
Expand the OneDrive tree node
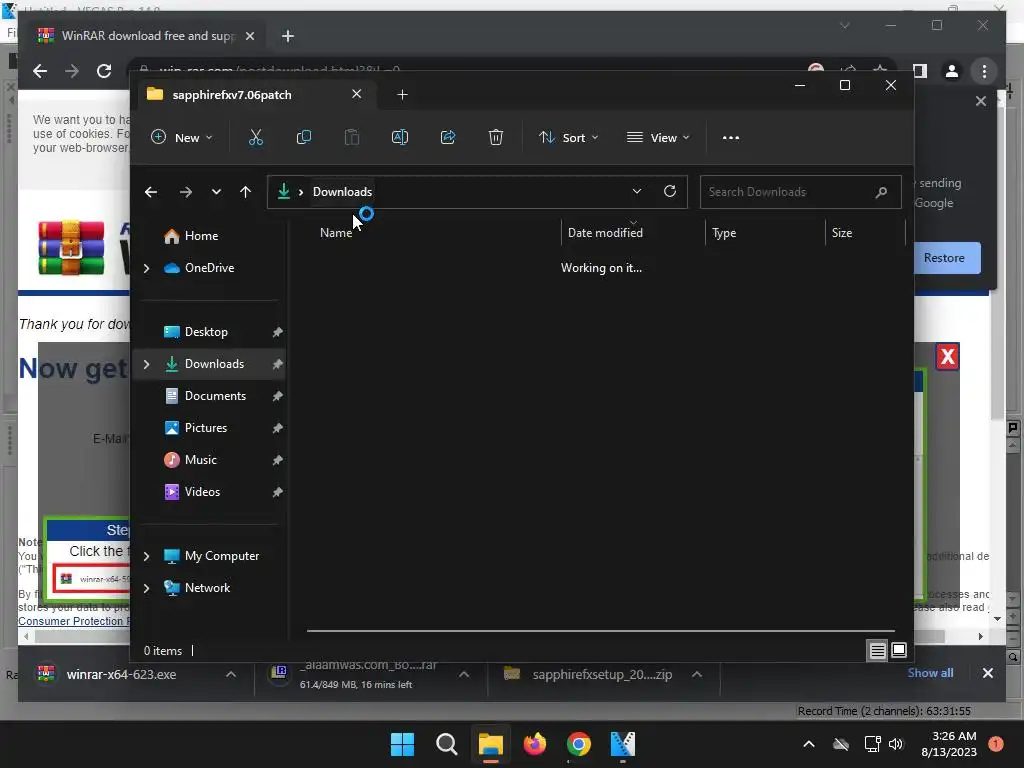[147, 268]
